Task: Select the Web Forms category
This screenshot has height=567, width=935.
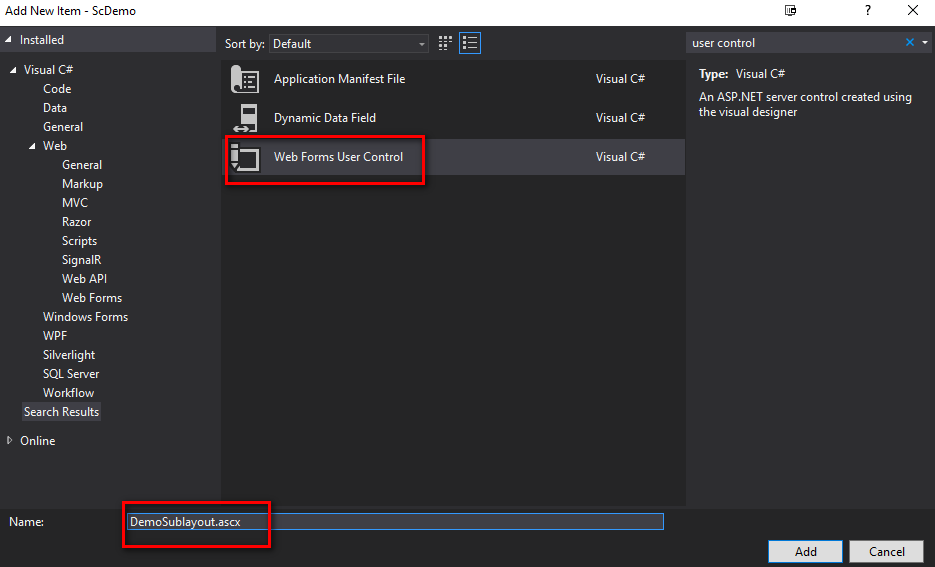Action: tap(92, 298)
